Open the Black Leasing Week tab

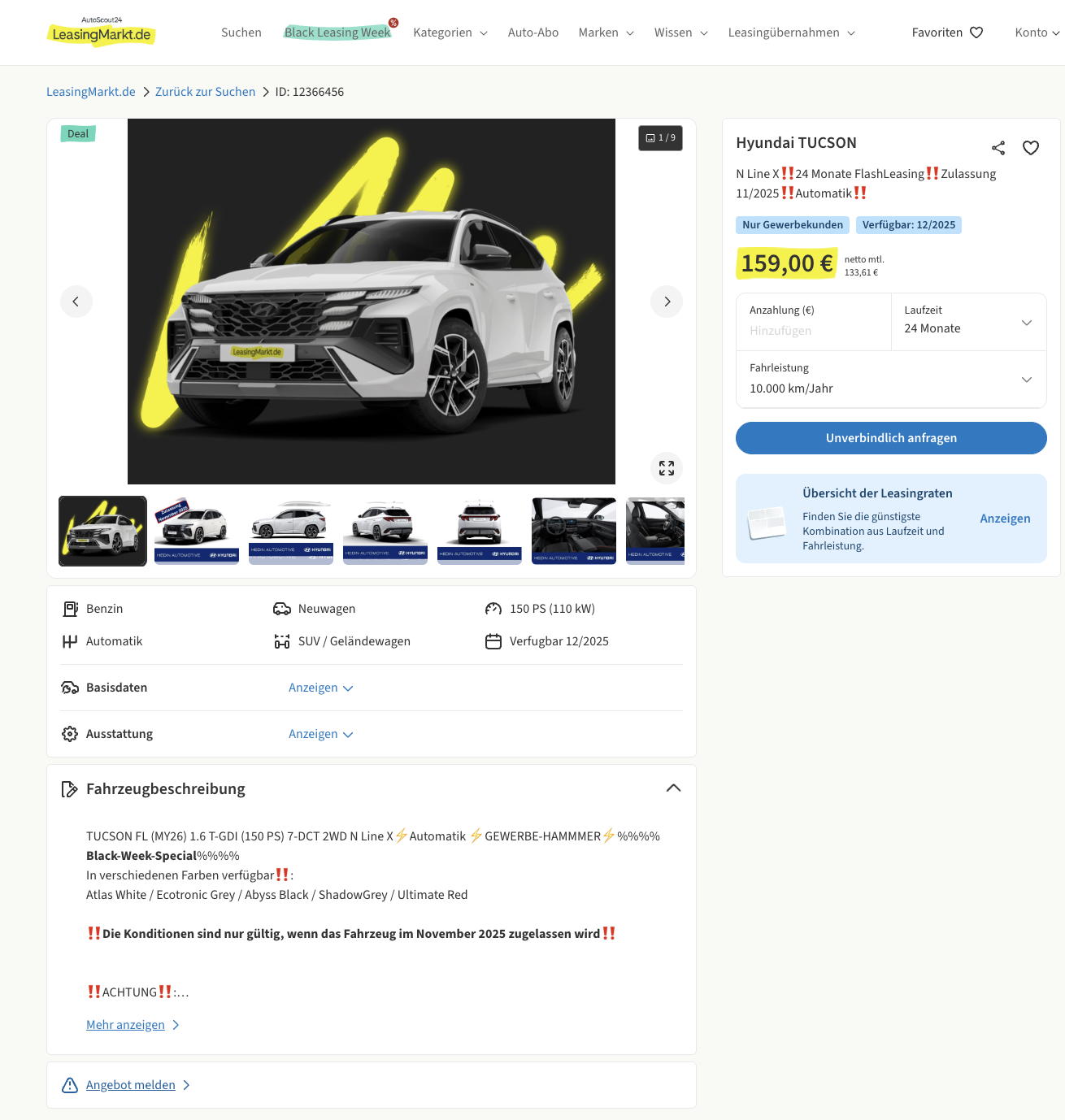coord(338,33)
